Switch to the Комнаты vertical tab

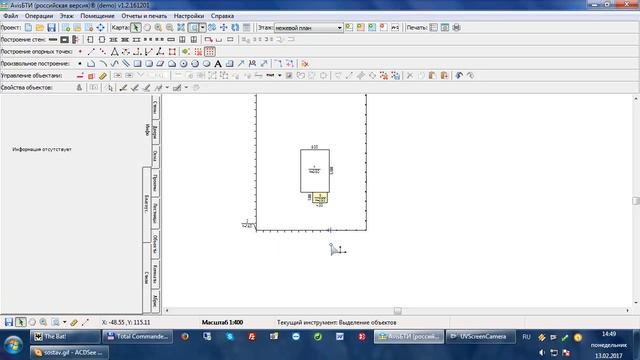pos(155,274)
